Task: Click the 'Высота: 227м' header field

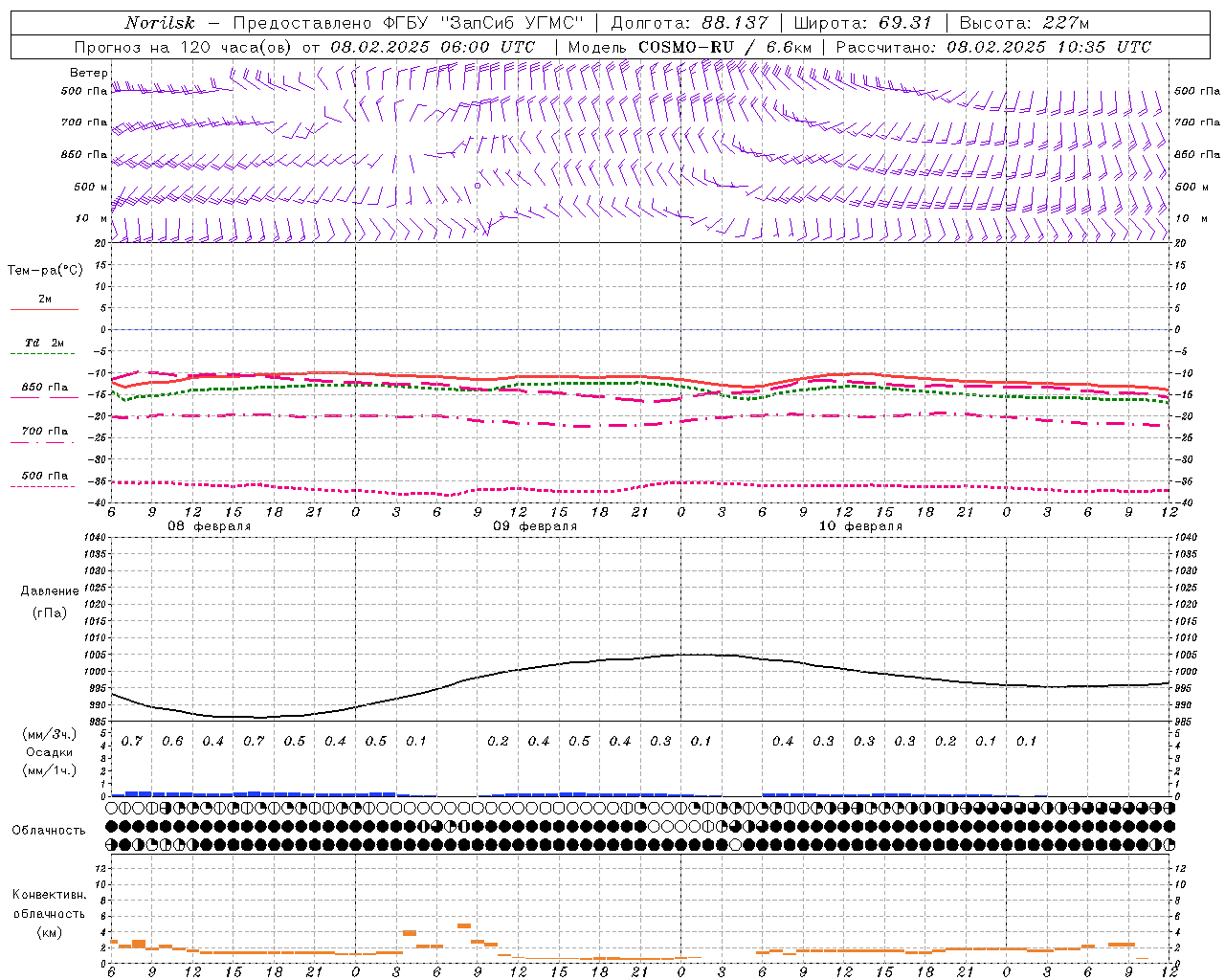Action: pyautogui.click(x=1024, y=23)
